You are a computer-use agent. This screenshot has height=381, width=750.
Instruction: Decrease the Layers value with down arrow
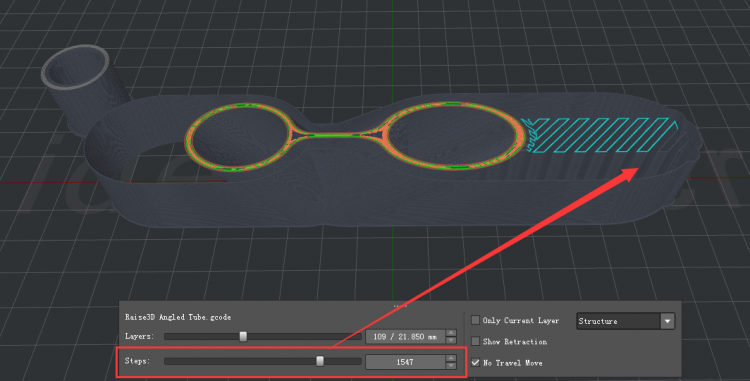tap(451, 340)
